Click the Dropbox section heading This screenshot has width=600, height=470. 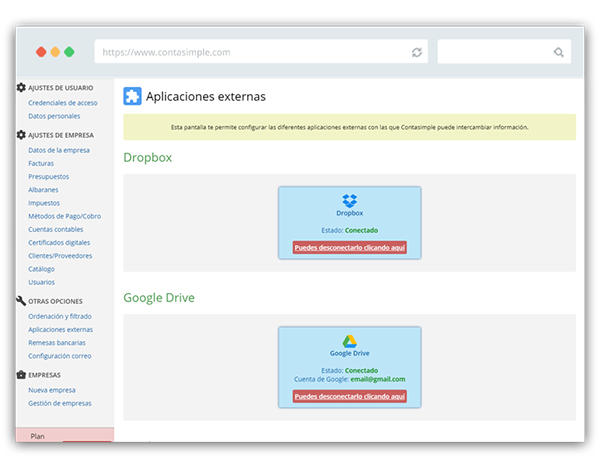148,158
